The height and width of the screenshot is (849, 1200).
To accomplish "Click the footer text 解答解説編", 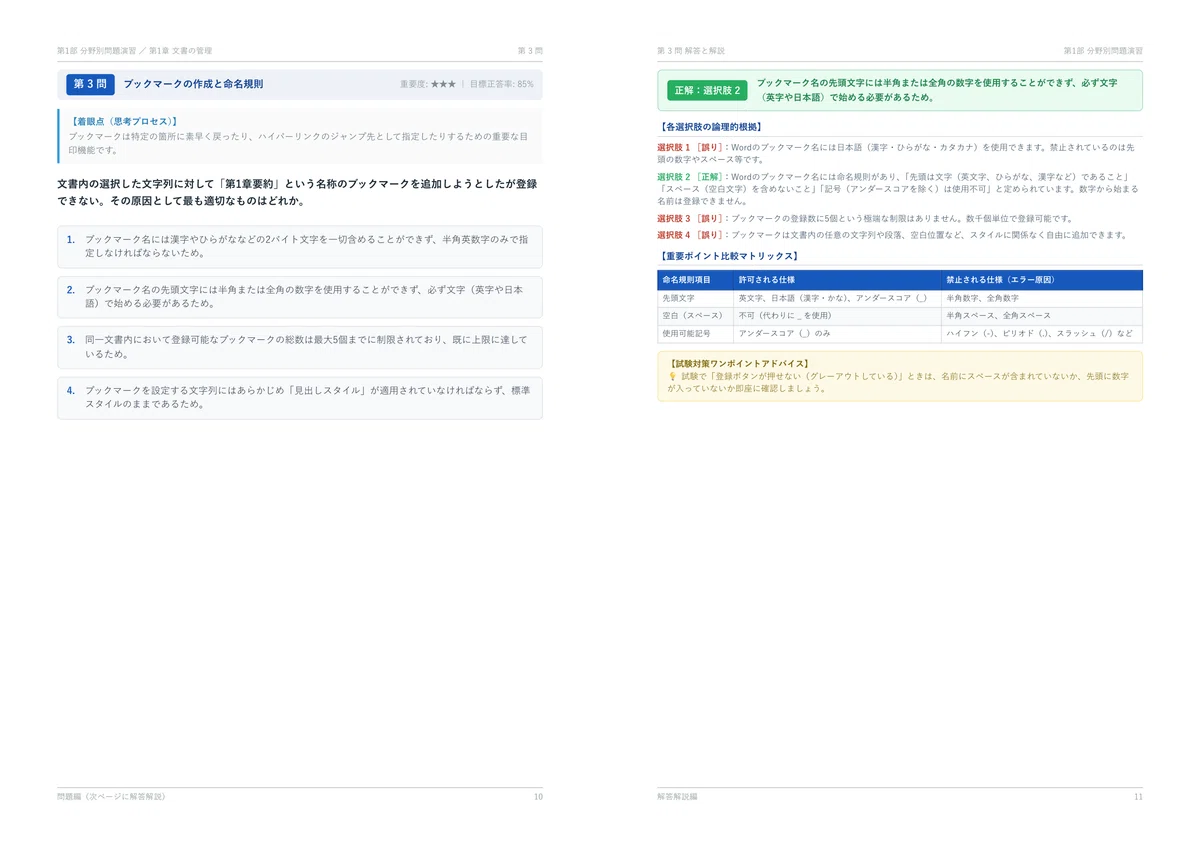I will pyautogui.click(x=677, y=797).
